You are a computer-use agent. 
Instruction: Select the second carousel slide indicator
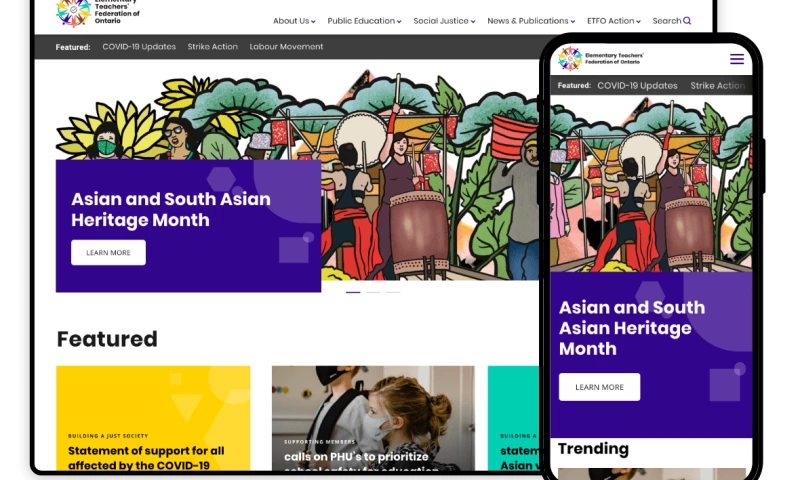pos(373,292)
